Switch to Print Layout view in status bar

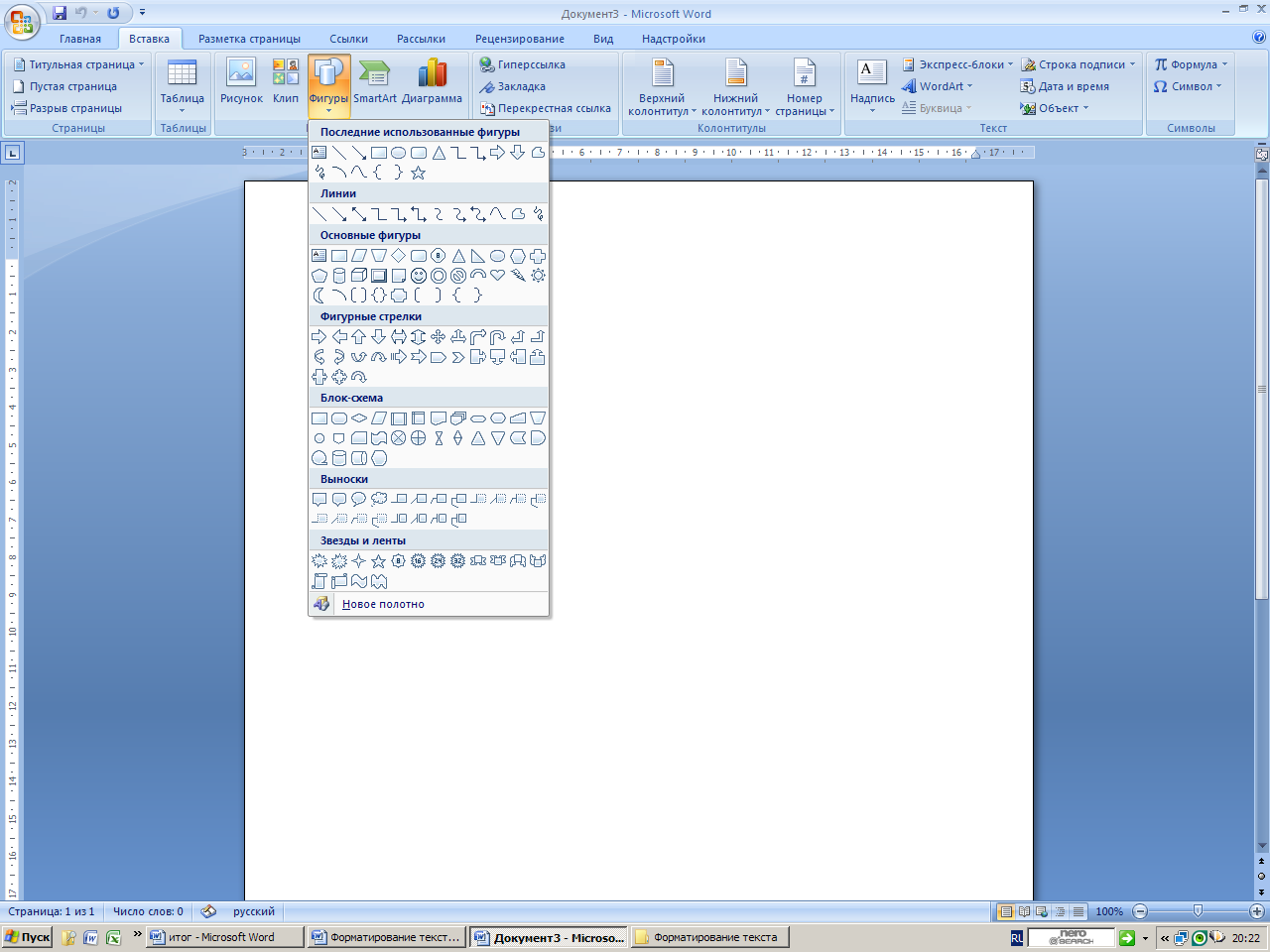(x=1007, y=911)
